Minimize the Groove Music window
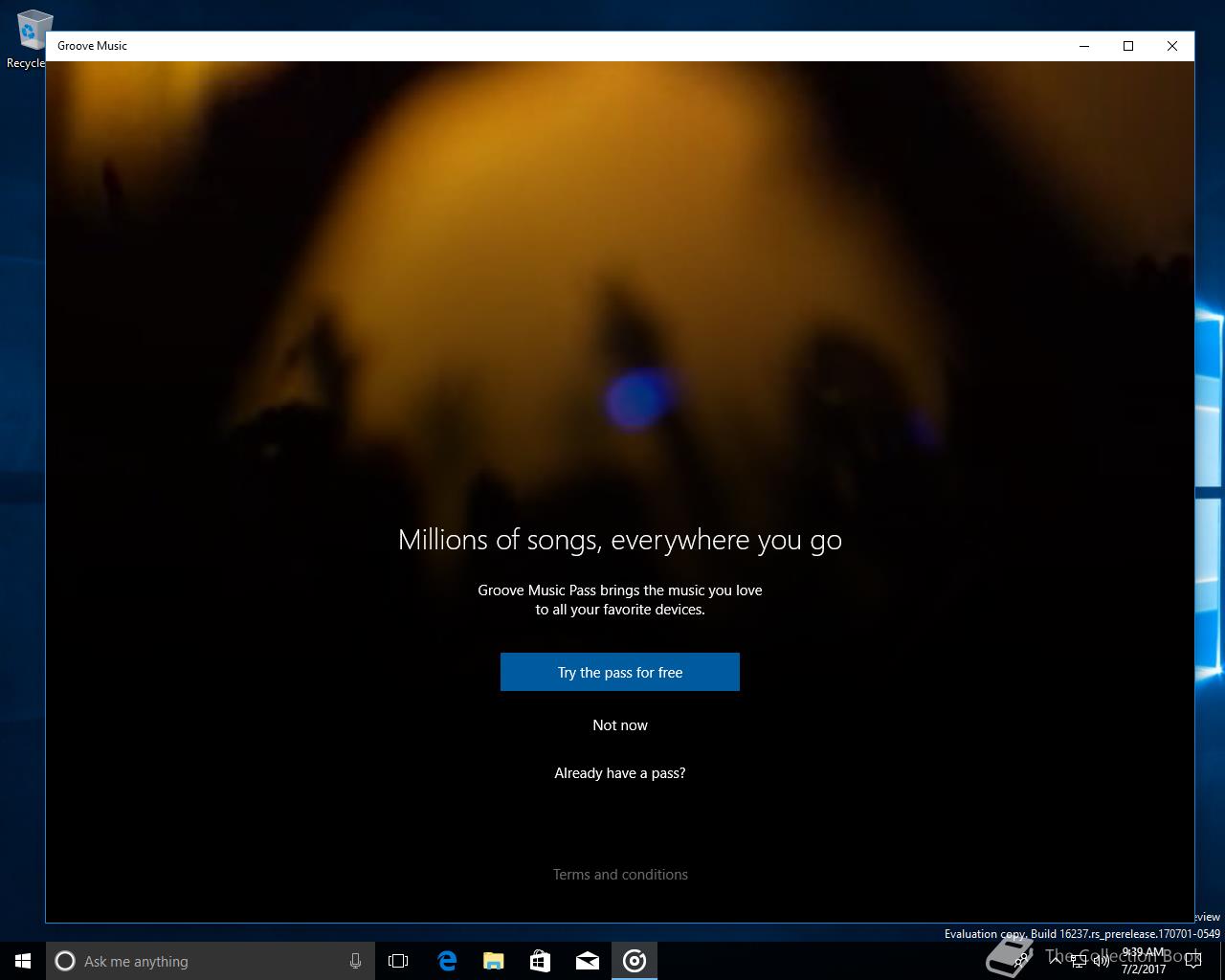This screenshot has width=1225, height=980. click(x=1084, y=46)
